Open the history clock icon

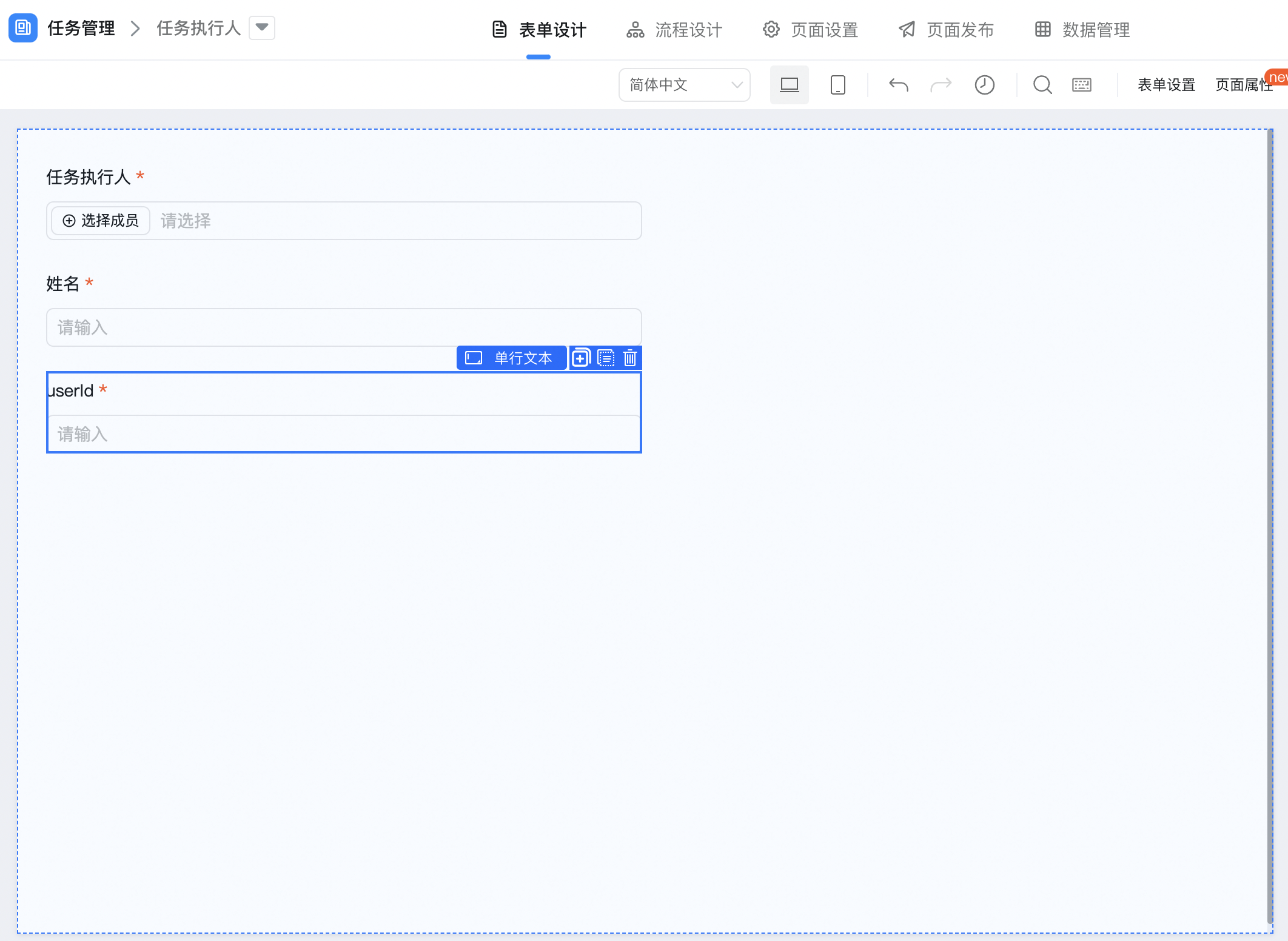[985, 85]
